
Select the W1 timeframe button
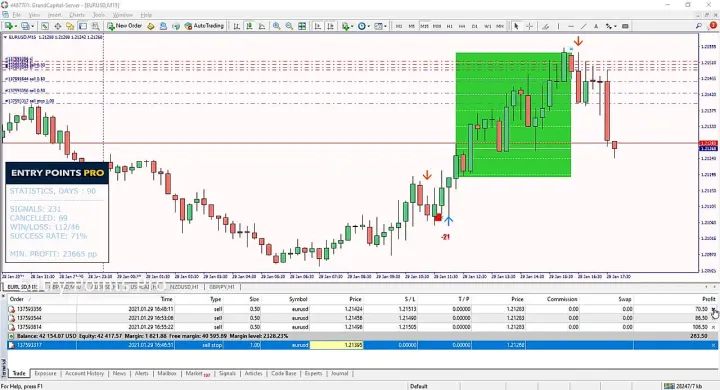tap(488, 26)
